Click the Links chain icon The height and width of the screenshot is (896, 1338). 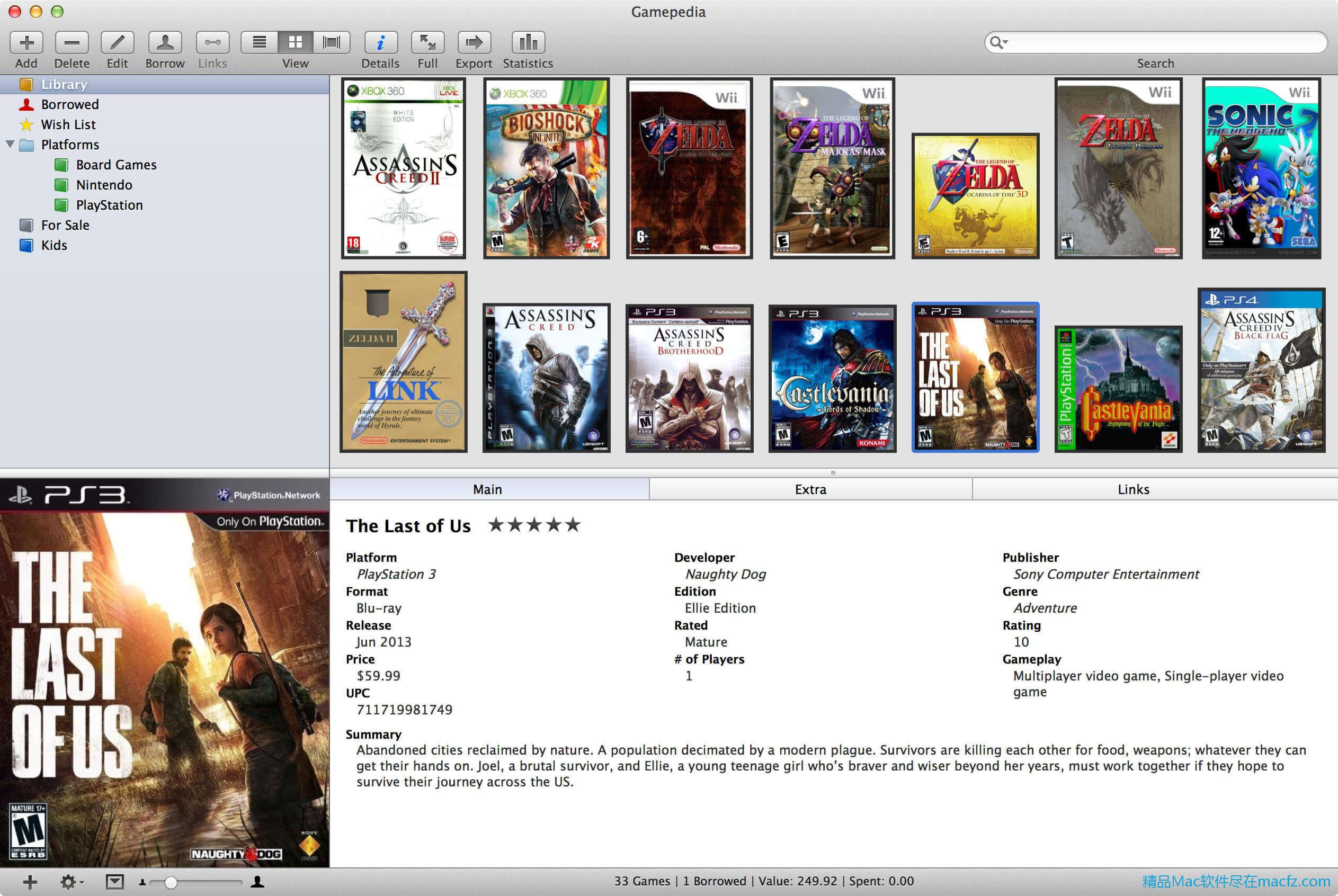click(212, 42)
